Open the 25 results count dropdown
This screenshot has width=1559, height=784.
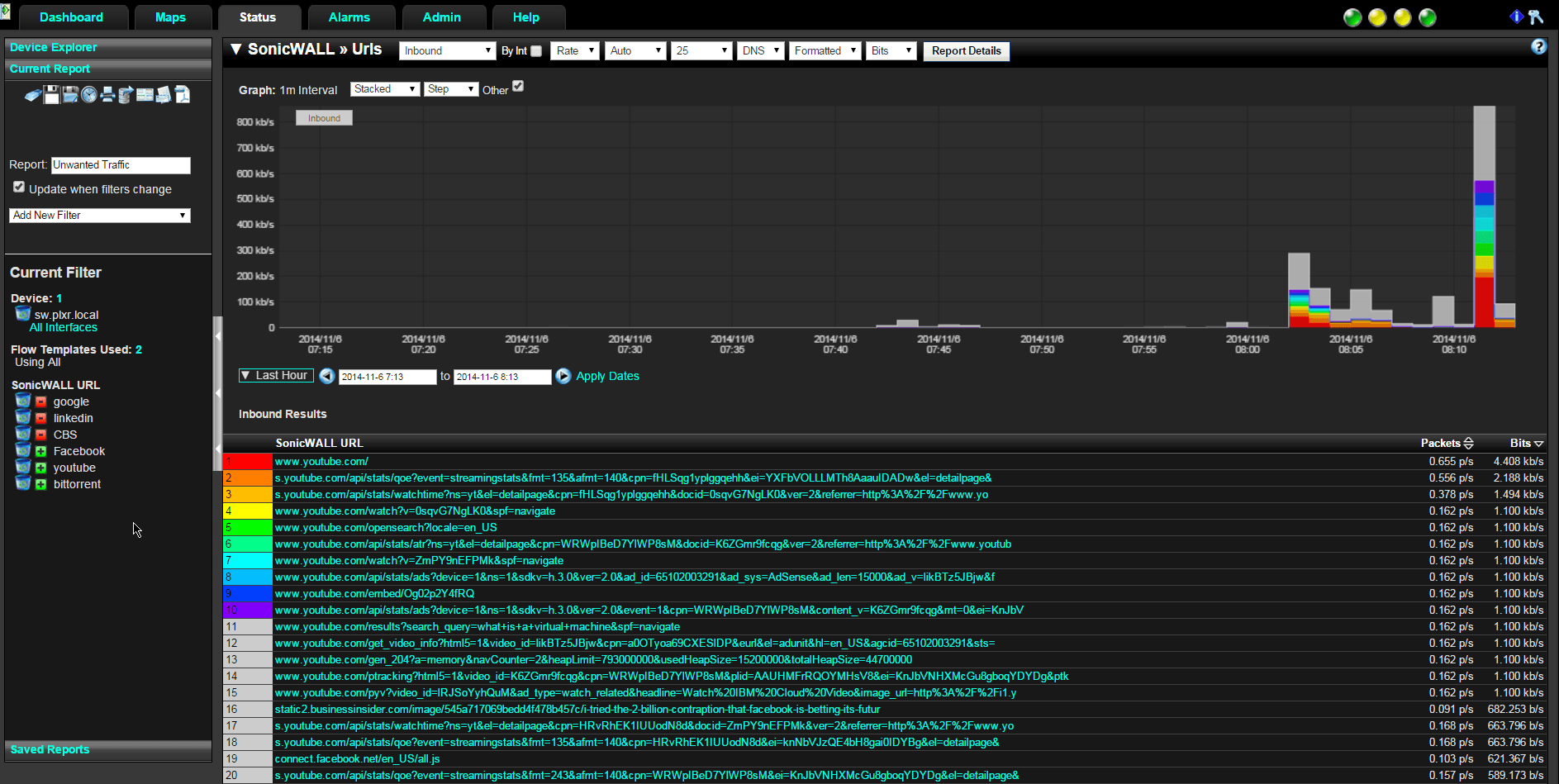701,50
